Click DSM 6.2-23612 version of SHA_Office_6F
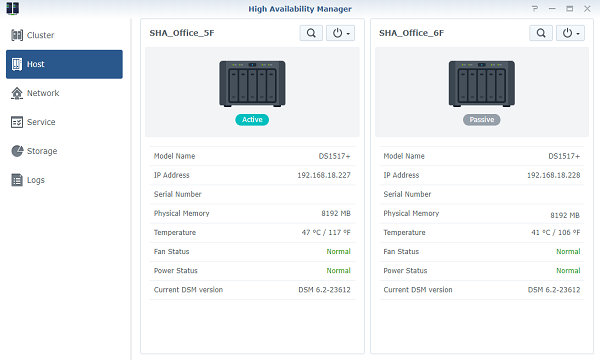The width and height of the screenshot is (600, 360). (554, 290)
